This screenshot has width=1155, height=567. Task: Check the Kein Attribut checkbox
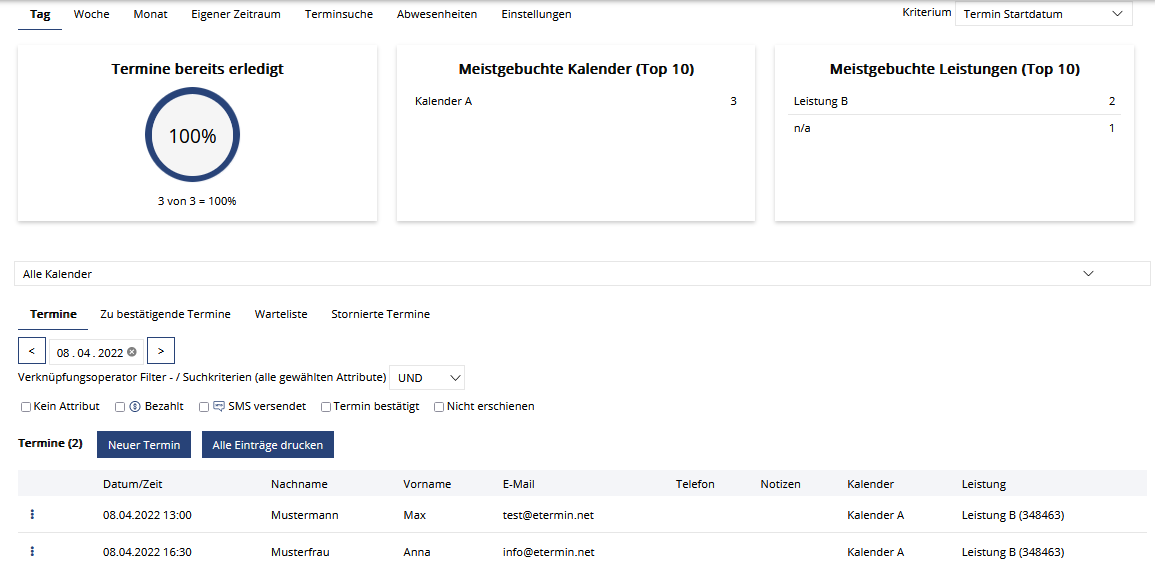[x=26, y=406]
